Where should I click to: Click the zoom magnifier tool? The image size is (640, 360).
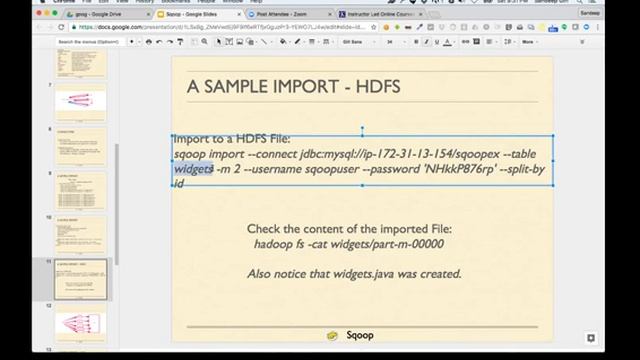204,42
